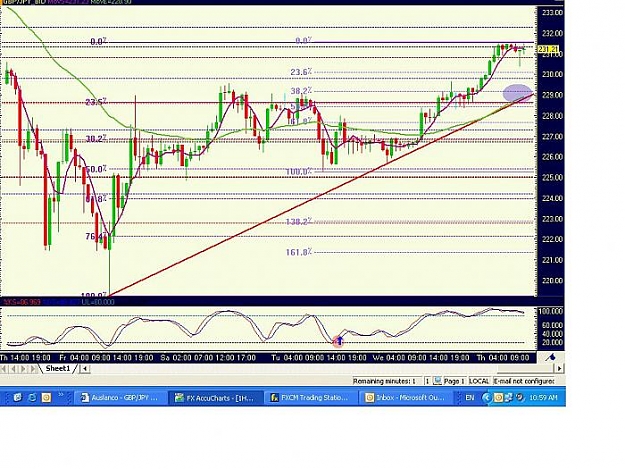Viewport: 625px width, 469px height.
Task: Open Inbox Microsoft Outlook taskbar button
Action: pos(406,397)
